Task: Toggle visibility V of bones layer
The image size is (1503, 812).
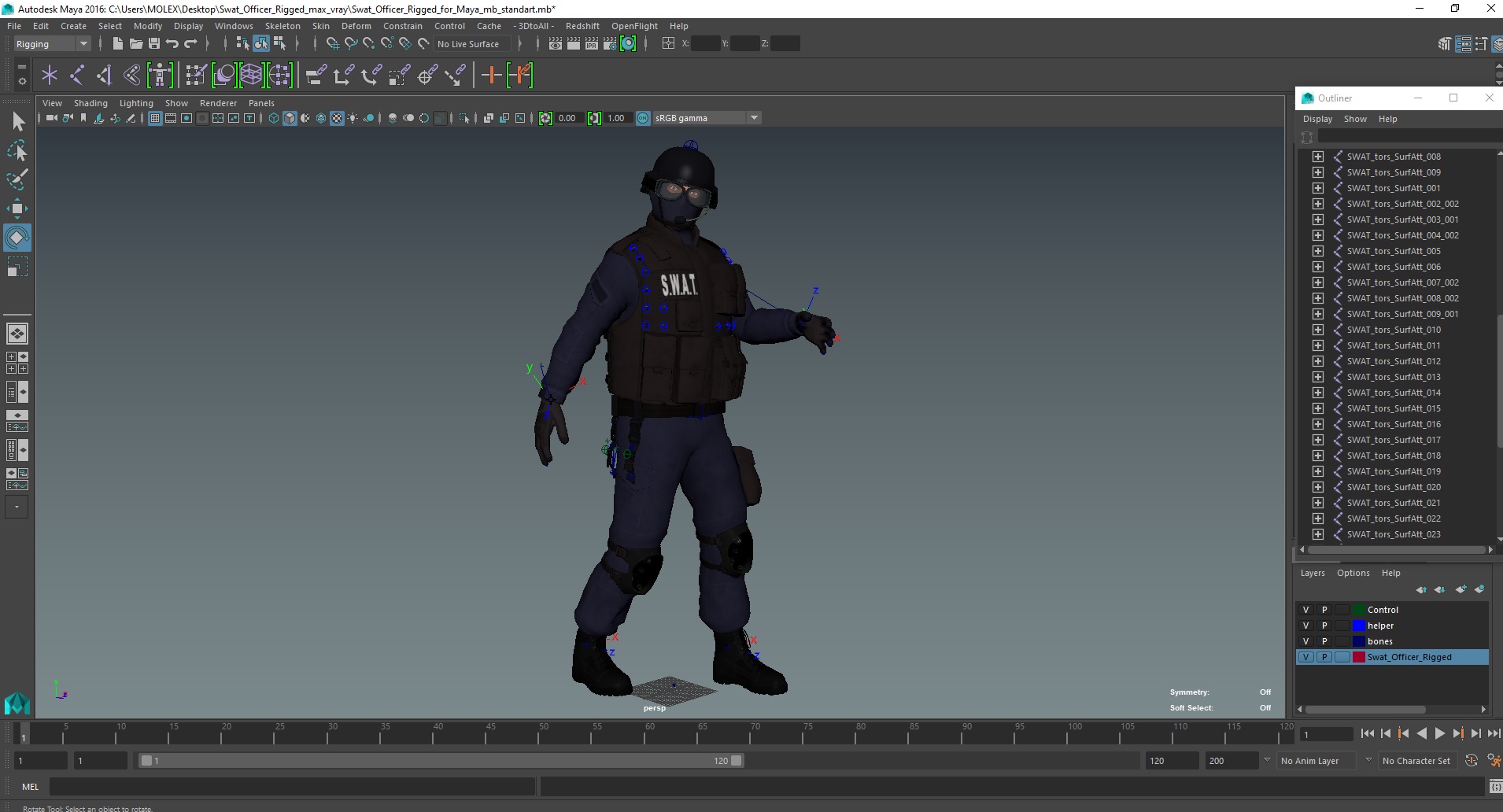Action: point(1306,641)
